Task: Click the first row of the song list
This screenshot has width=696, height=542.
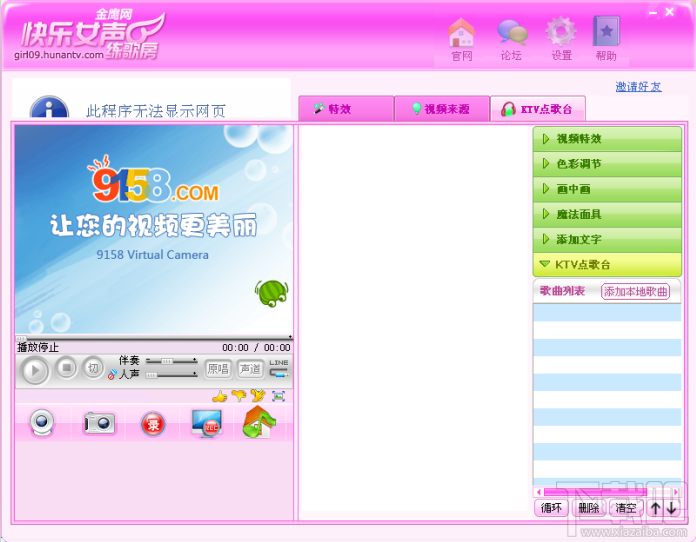Action: tap(607, 313)
